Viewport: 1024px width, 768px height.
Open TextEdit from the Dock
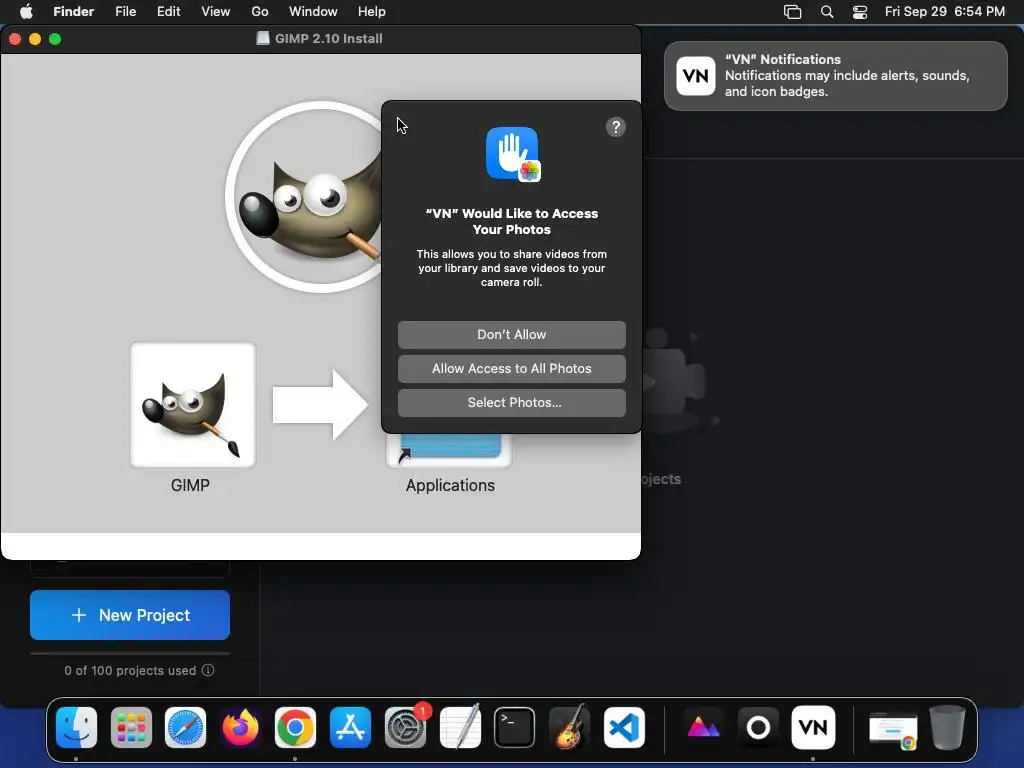click(460, 726)
